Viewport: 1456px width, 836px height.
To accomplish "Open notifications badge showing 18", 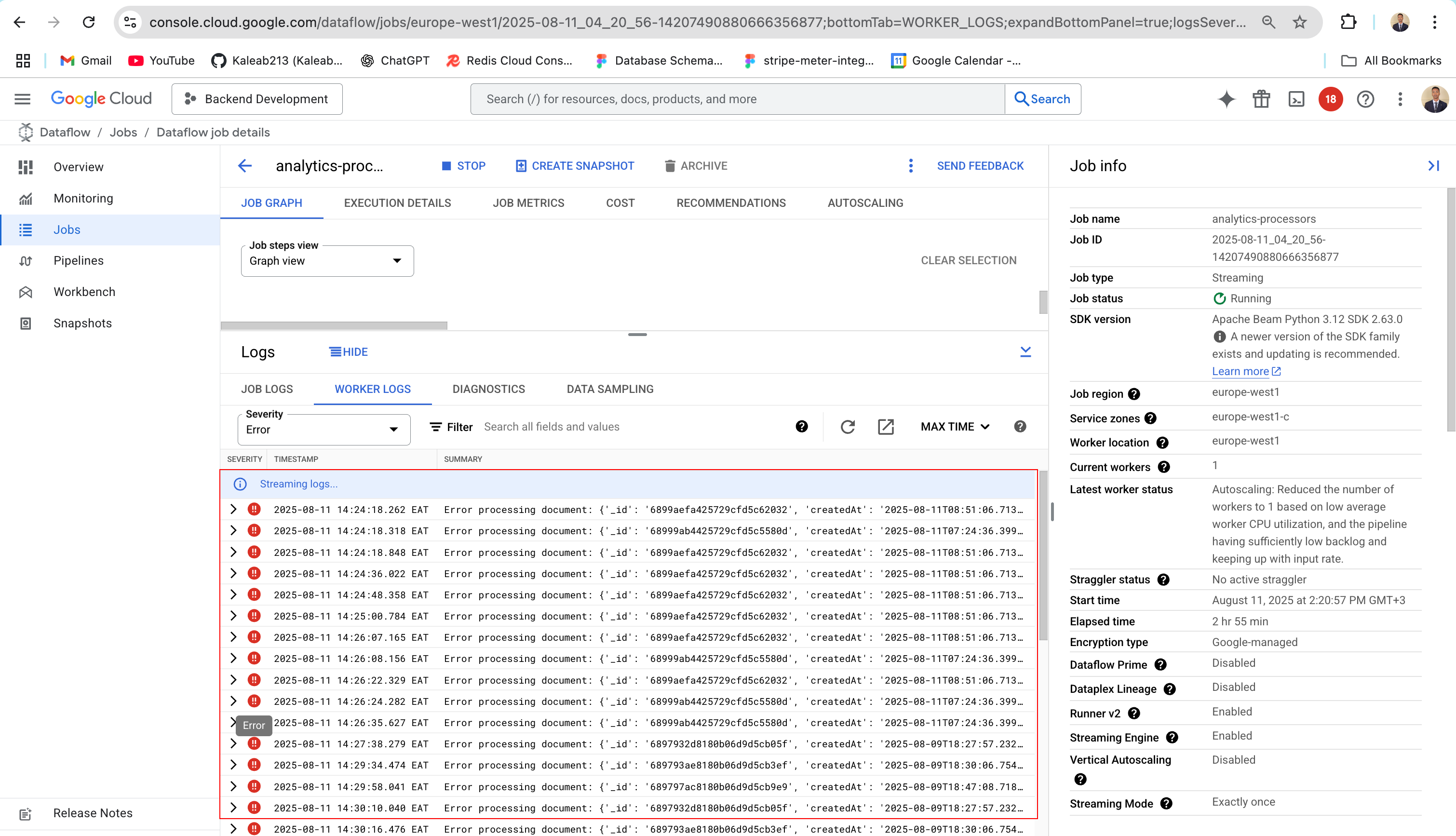I will pyautogui.click(x=1331, y=99).
